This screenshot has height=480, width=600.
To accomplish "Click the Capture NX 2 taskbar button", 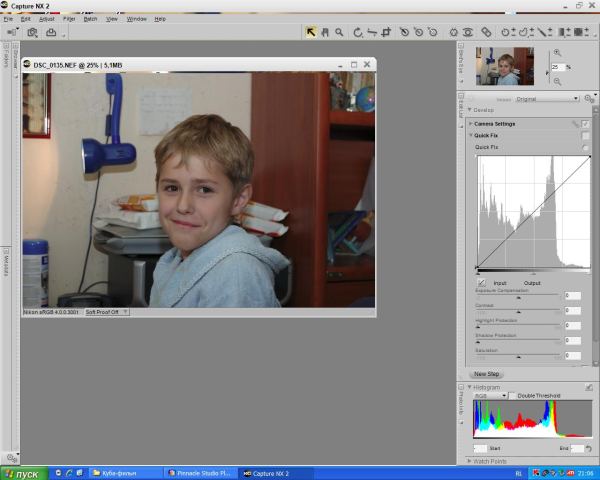I will [x=276, y=473].
